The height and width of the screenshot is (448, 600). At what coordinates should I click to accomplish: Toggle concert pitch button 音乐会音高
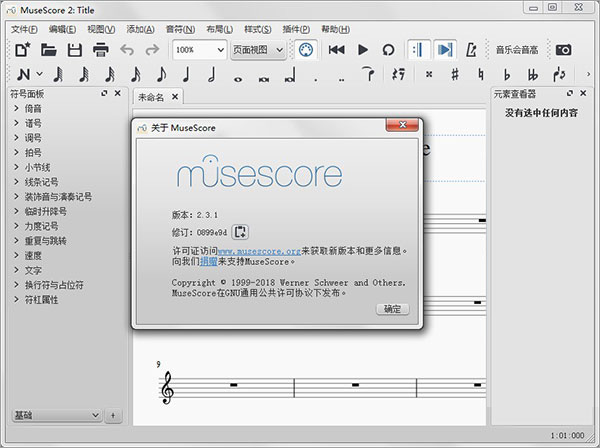(x=517, y=49)
